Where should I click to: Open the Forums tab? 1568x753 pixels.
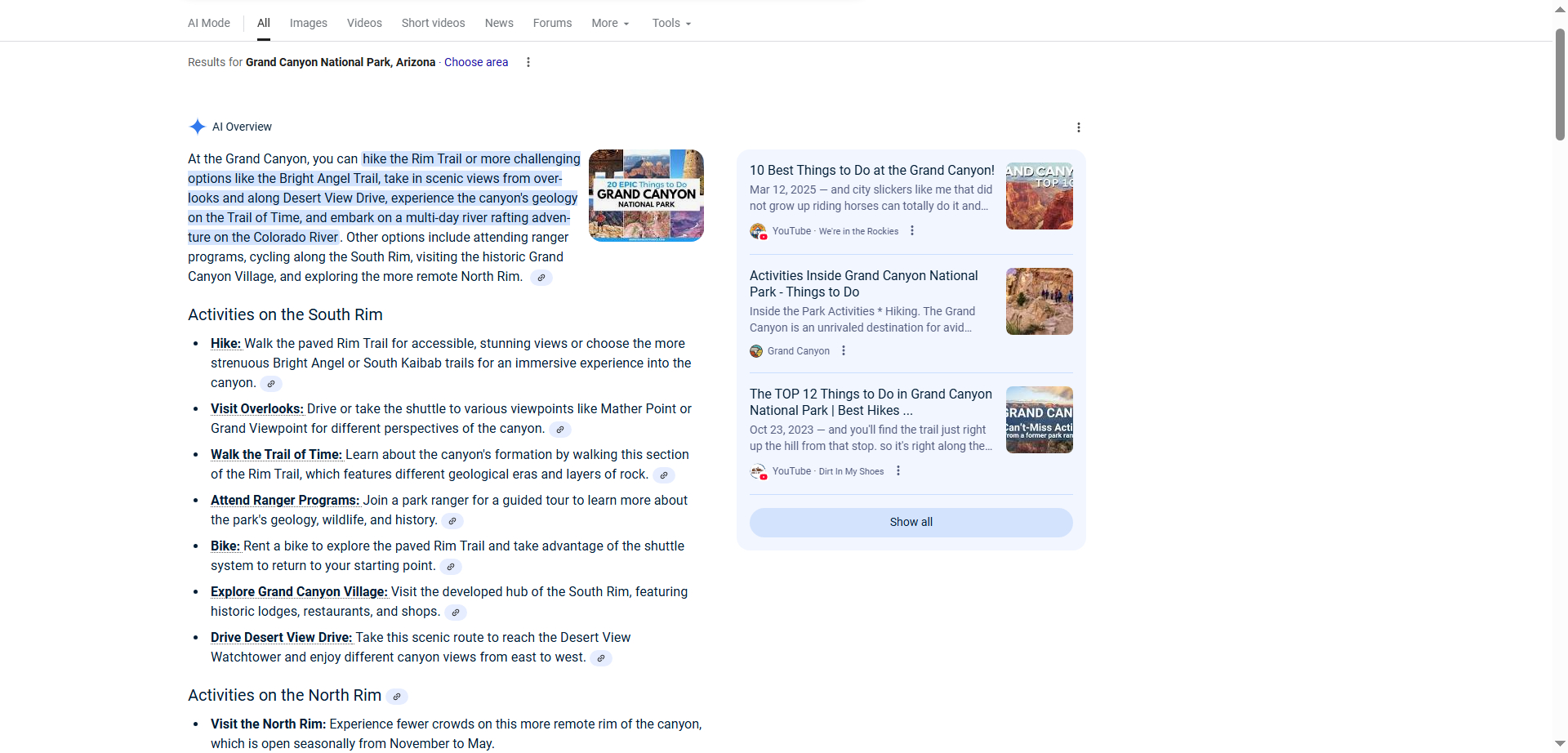(x=552, y=23)
